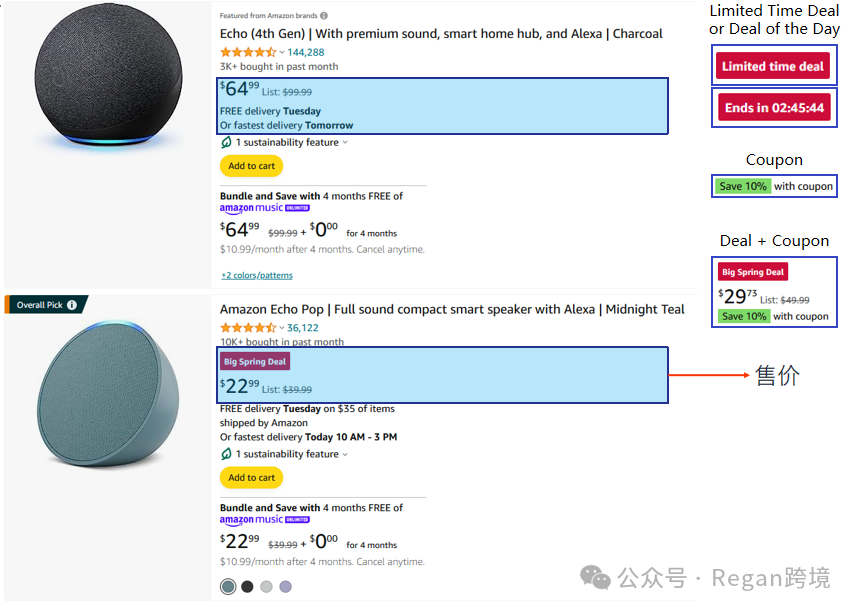858x612 pixels.
Task: Click the star rating of Echo 4th Gen
Action: coord(247,52)
